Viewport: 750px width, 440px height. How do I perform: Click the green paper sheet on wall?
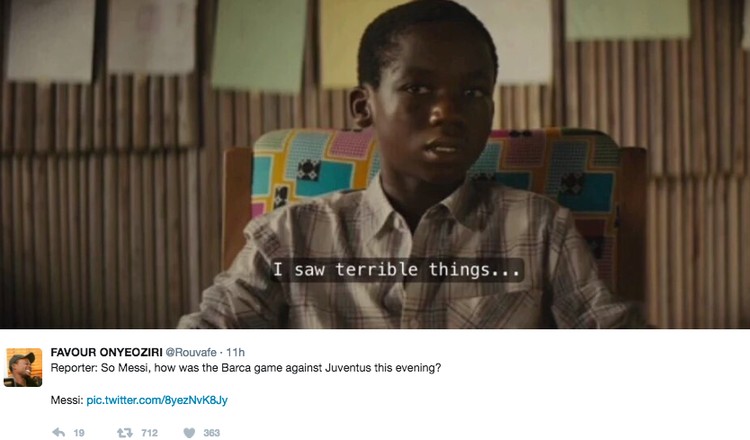point(259,44)
